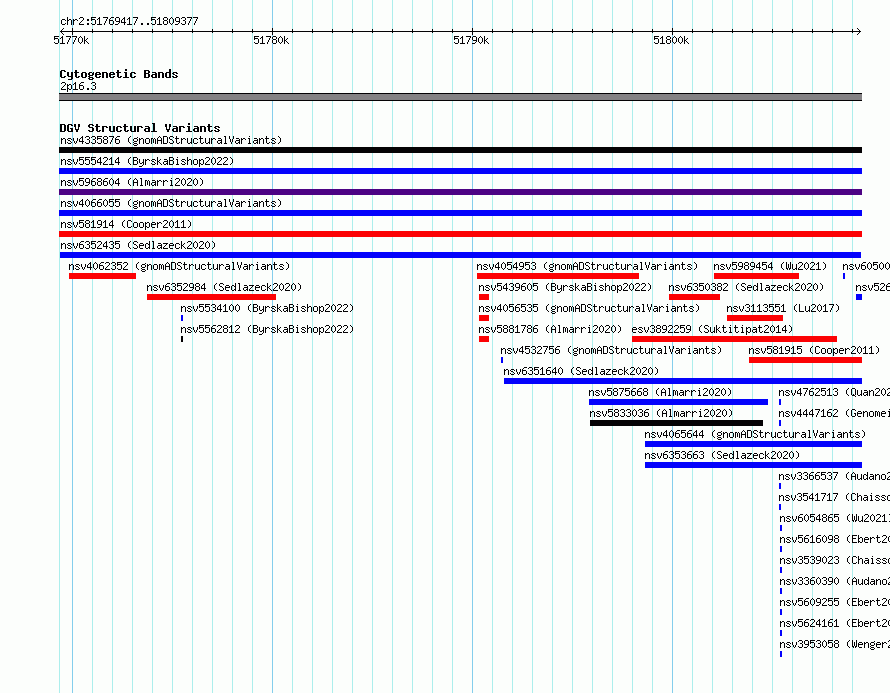Open nsv5562812 (ByrskaBishop2022) entry

pos(267,329)
